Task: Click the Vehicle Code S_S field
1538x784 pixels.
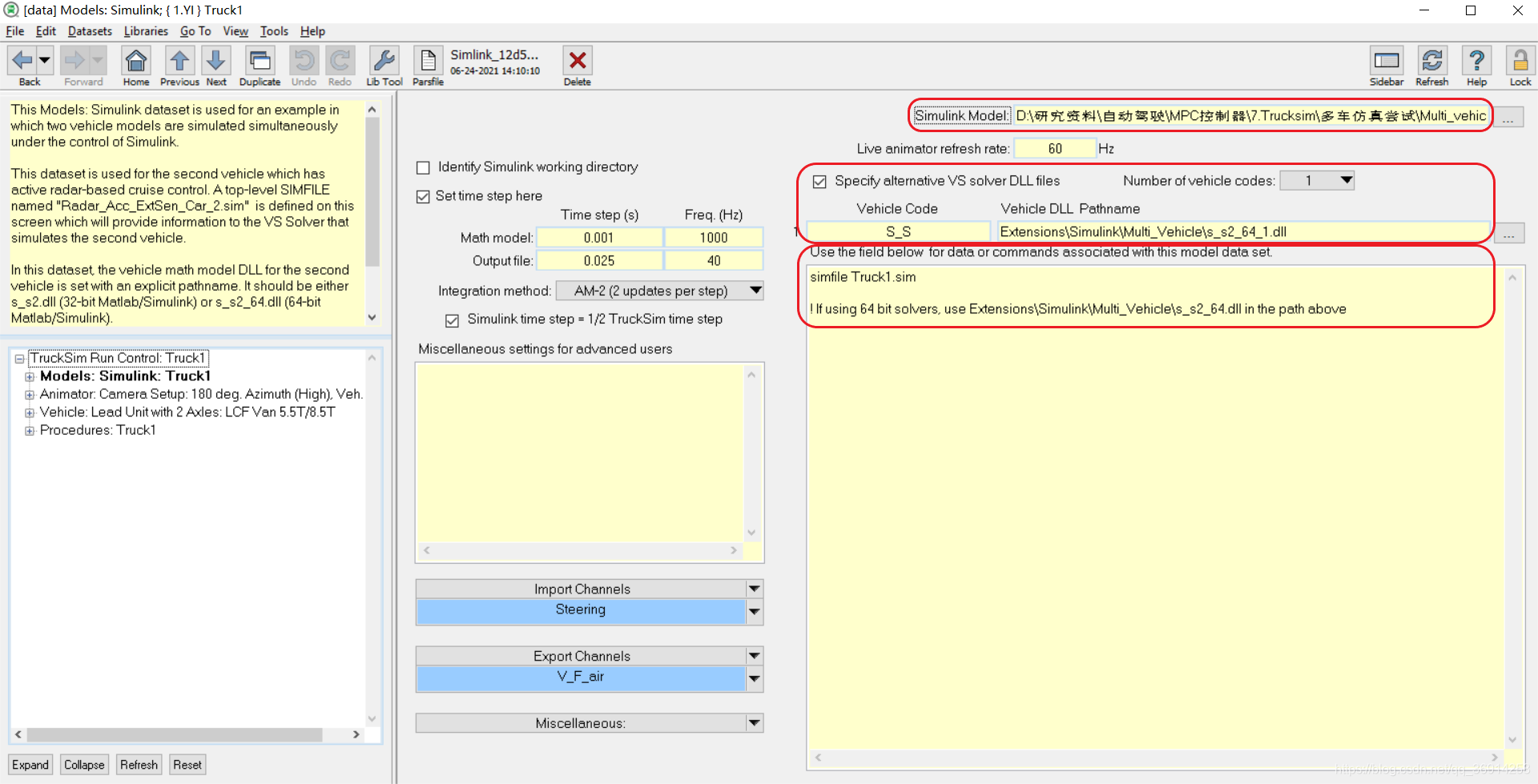Action: pos(898,232)
